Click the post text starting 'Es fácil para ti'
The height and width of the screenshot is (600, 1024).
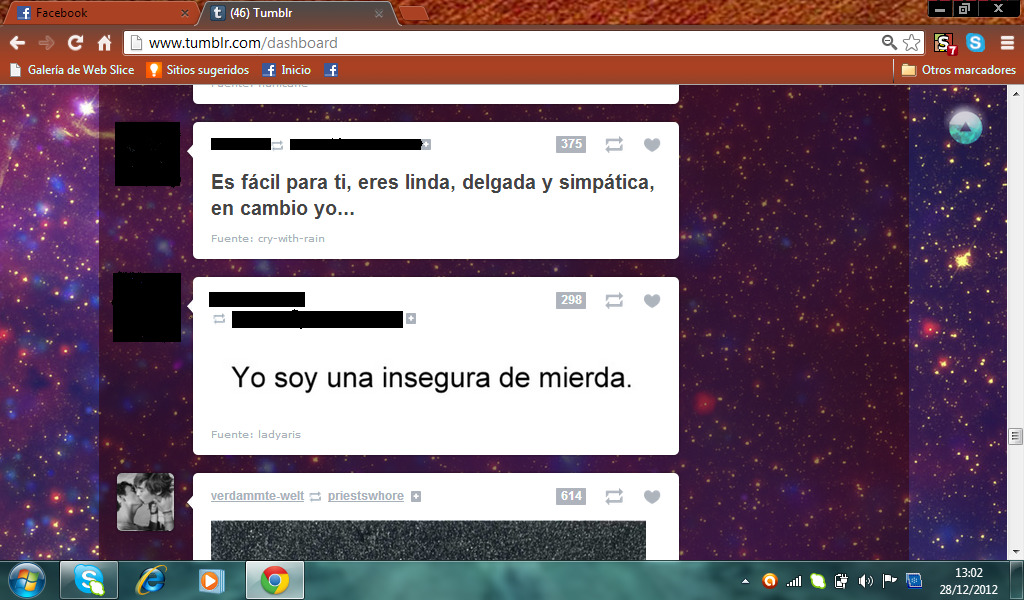(432, 195)
